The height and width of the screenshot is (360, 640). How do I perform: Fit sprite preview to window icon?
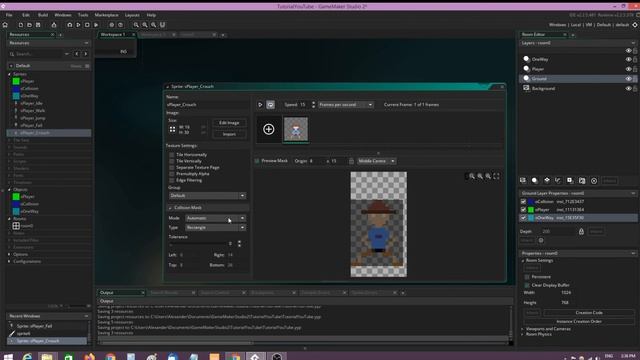pos(496,176)
